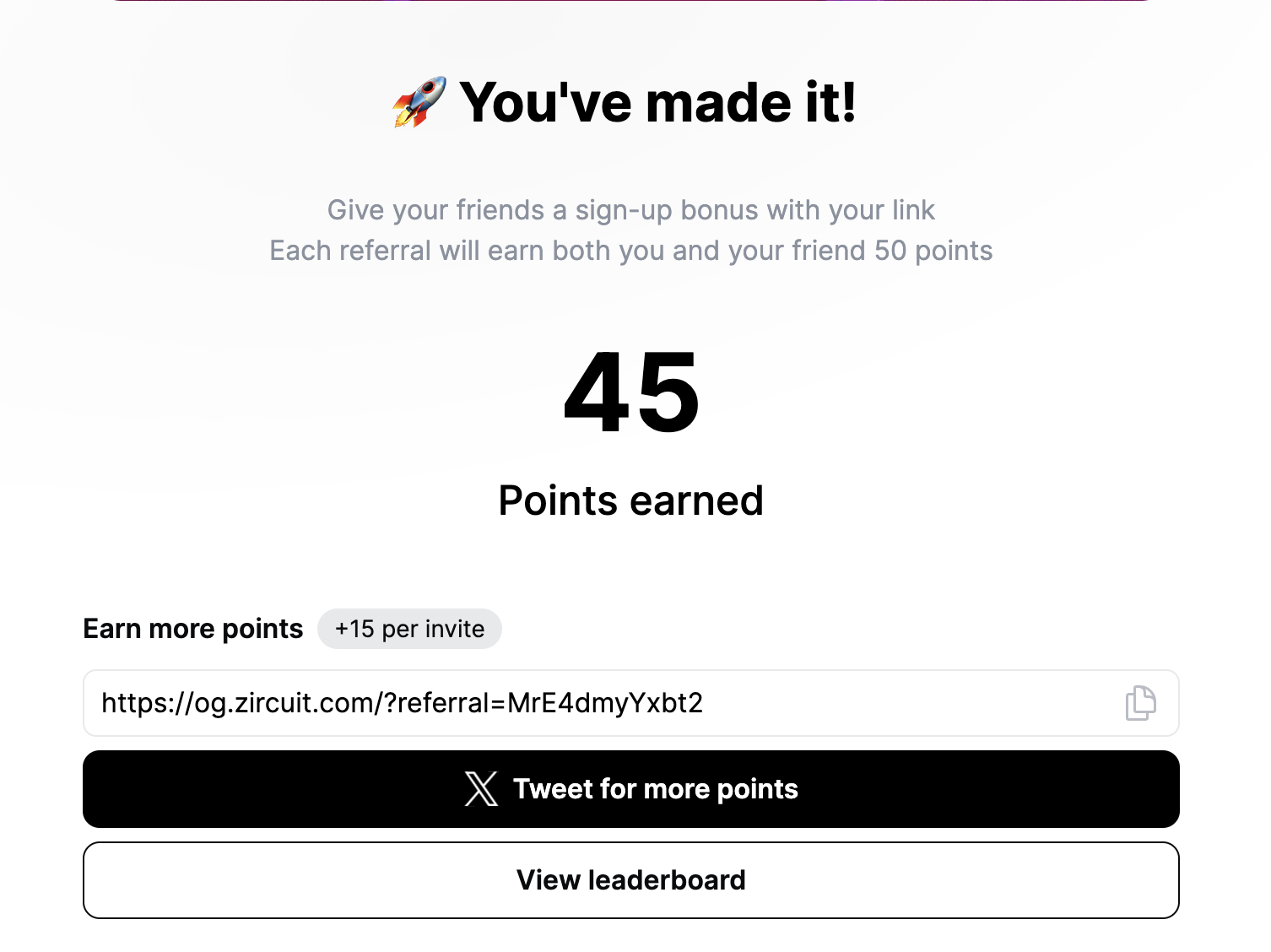Click the large 45 points number
1271x952 pixels.
point(631,394)
